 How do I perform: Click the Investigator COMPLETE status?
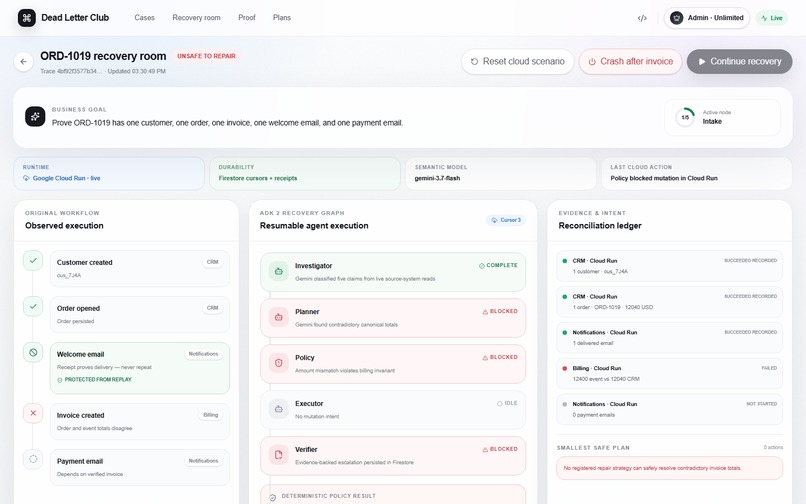[498, 265]
